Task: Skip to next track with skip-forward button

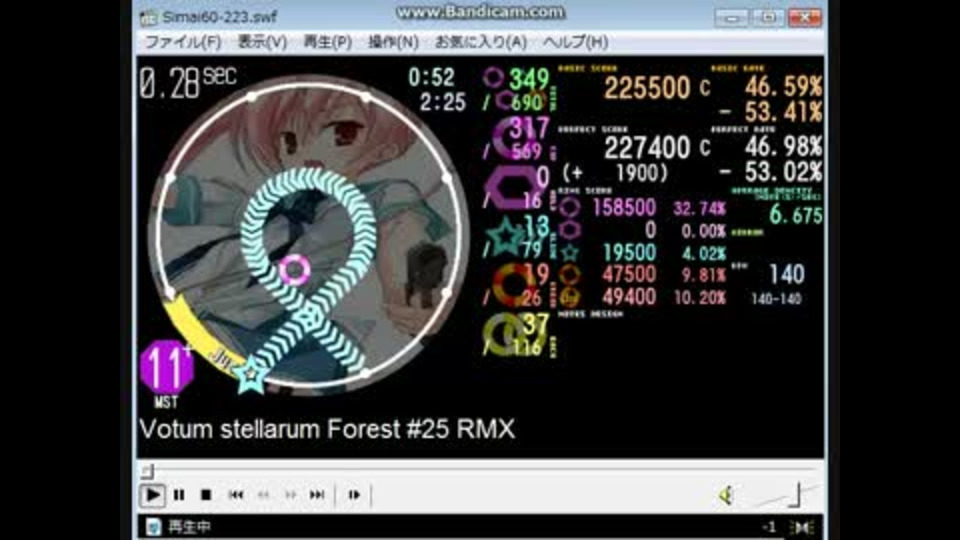Action: (x=317, y=495)
